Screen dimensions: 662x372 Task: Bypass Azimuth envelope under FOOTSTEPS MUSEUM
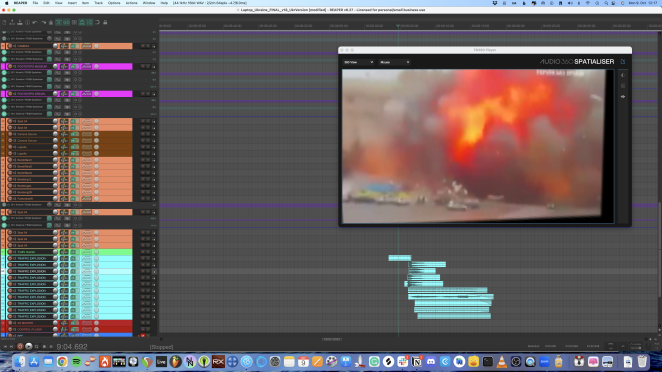[4, 73]
